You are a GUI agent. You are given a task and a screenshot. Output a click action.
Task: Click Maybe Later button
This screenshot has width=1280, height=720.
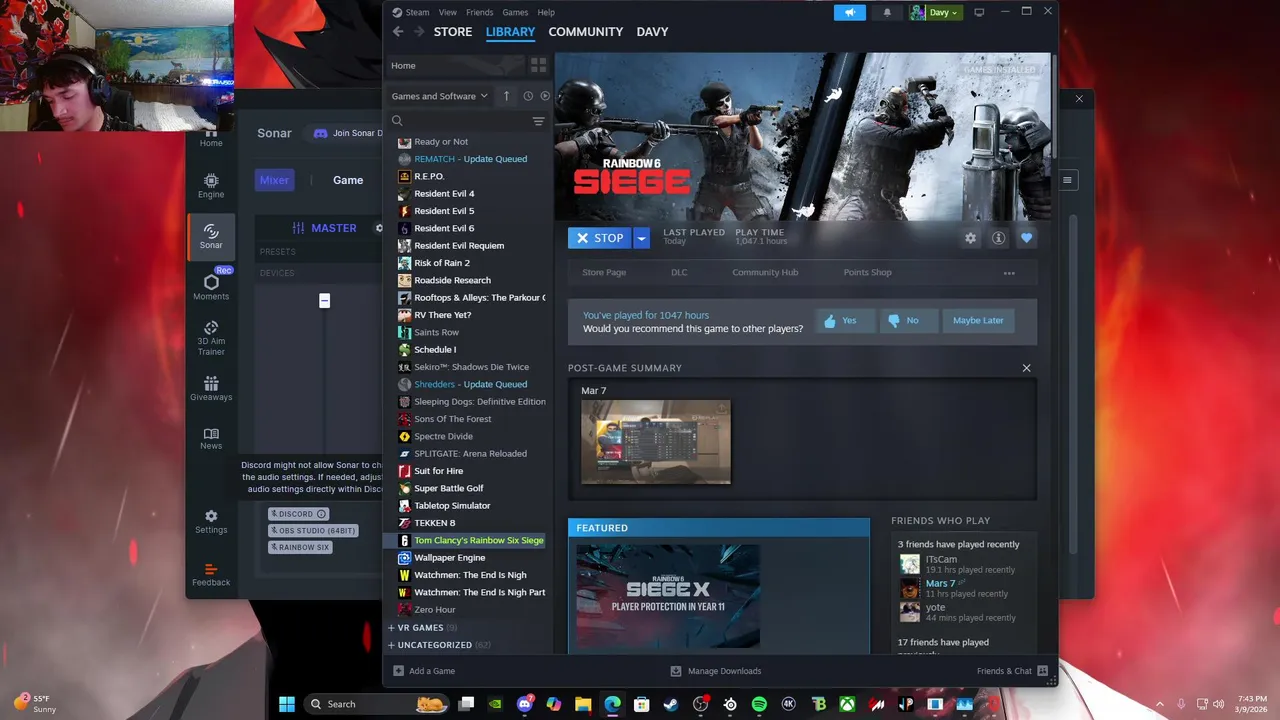pyautogui.click(x=978, y=321)
